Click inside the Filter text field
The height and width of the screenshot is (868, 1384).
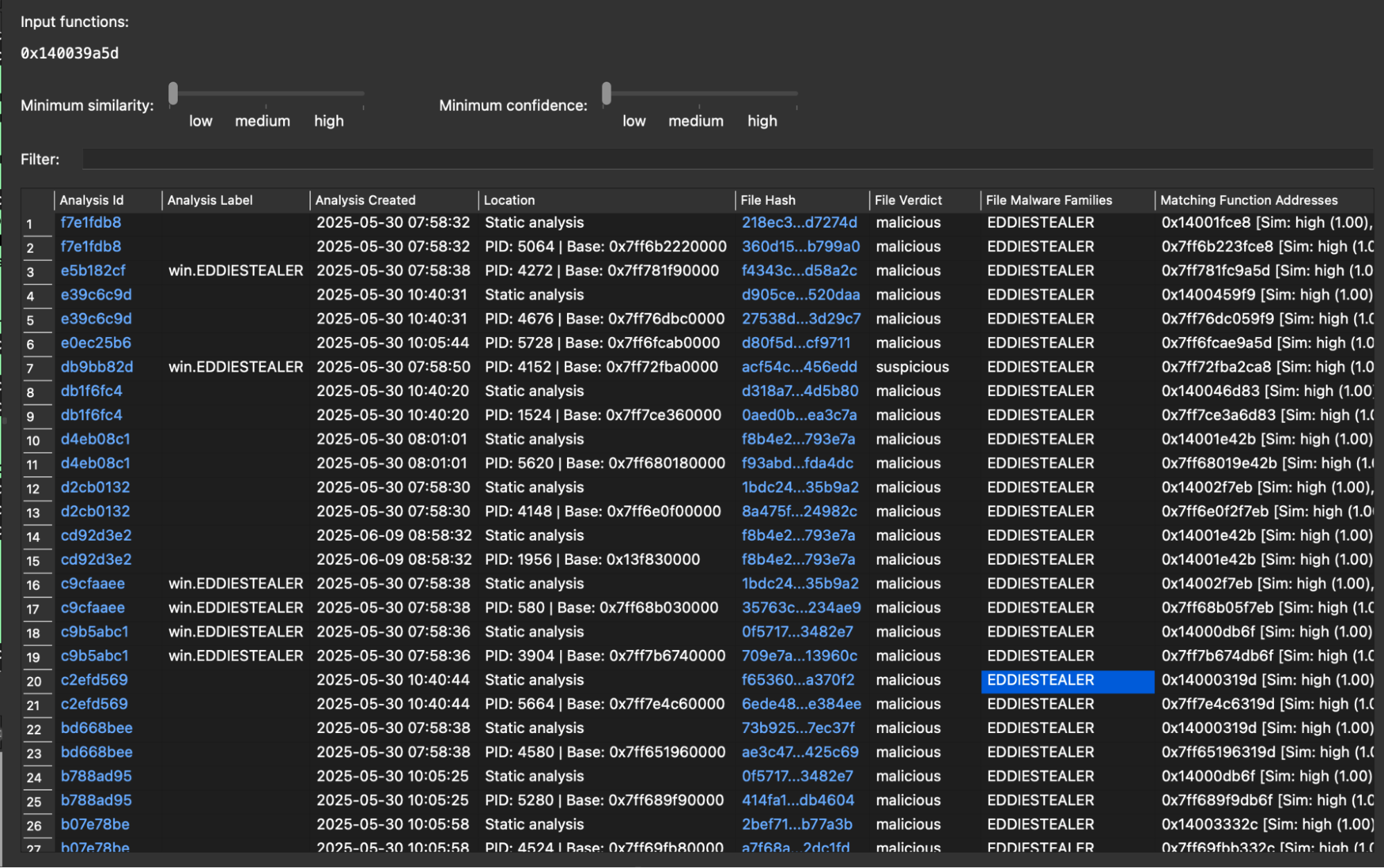(x=727, y=159)
